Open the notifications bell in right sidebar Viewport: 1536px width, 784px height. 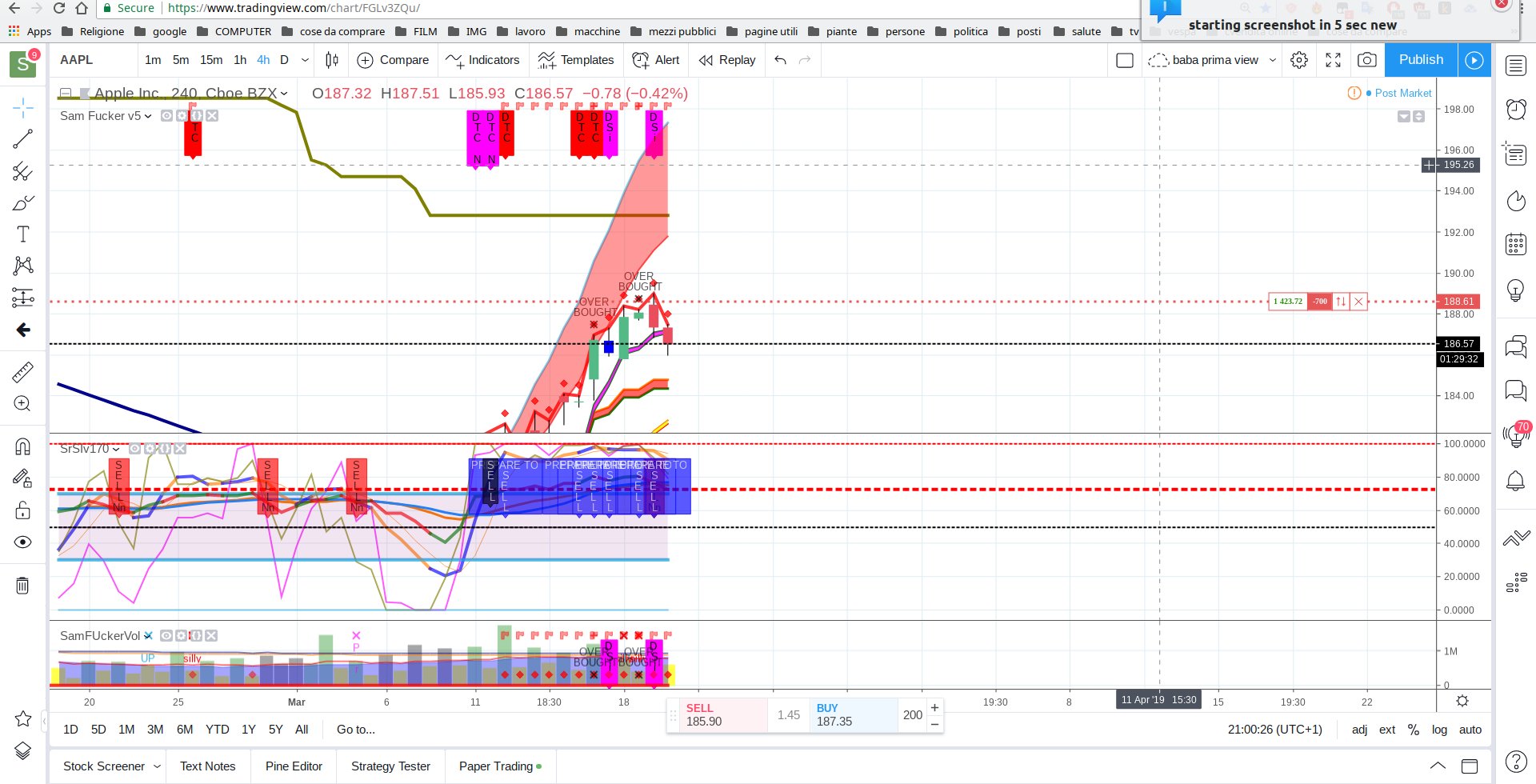[x=1516, y=481]
